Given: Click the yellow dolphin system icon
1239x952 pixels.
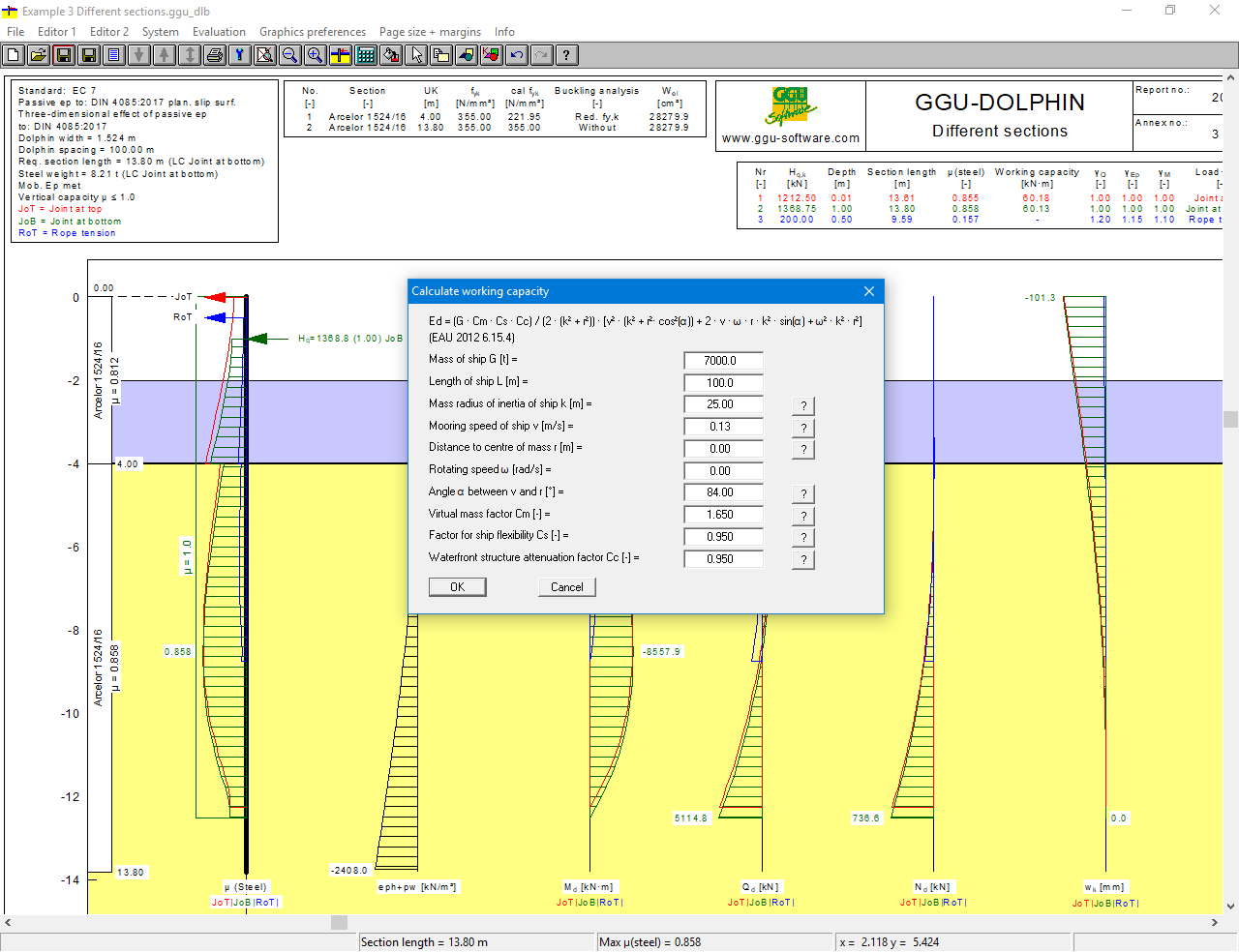Looking at the screenshot, I should pos(341,55).
